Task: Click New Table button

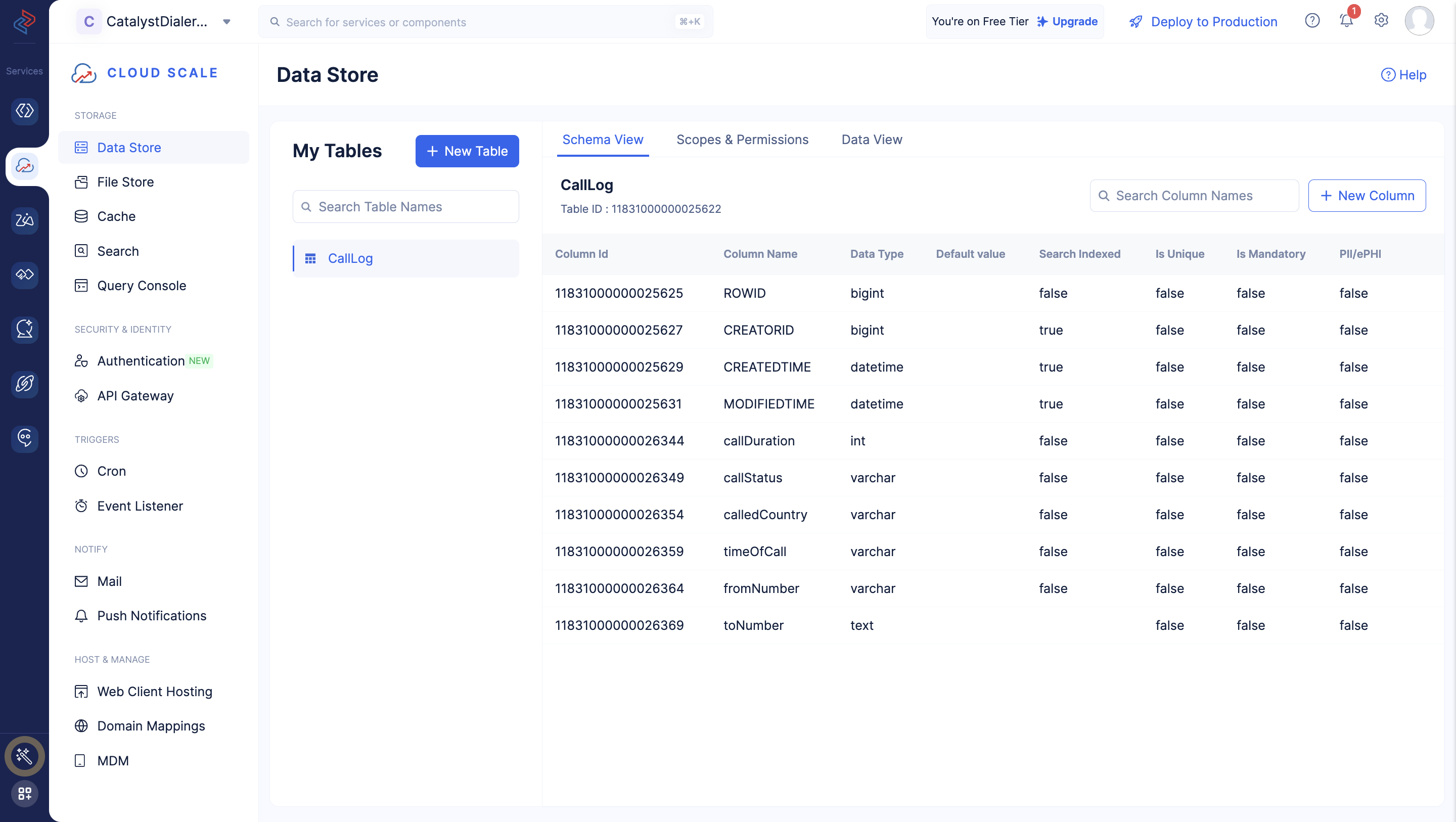Action: 467,150
